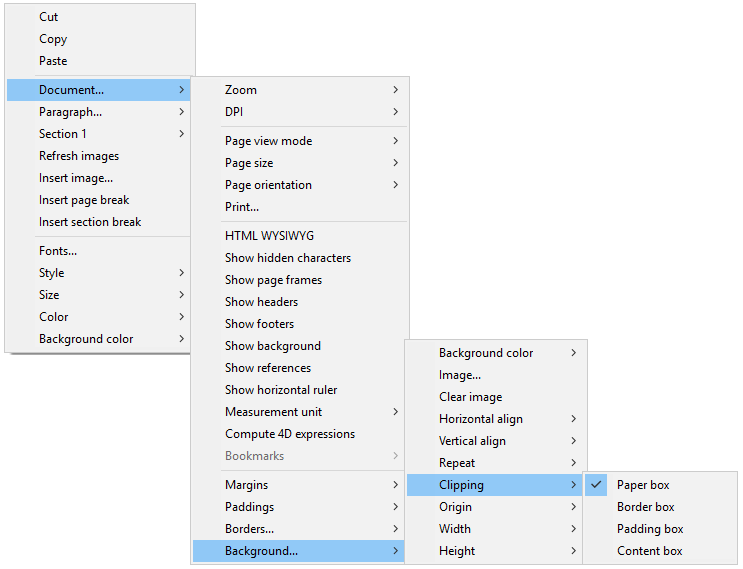This screenshot has height=569, width=743.
Task: Select Content box clipping option
Action: pyautogui.click(x=649, y=551)
